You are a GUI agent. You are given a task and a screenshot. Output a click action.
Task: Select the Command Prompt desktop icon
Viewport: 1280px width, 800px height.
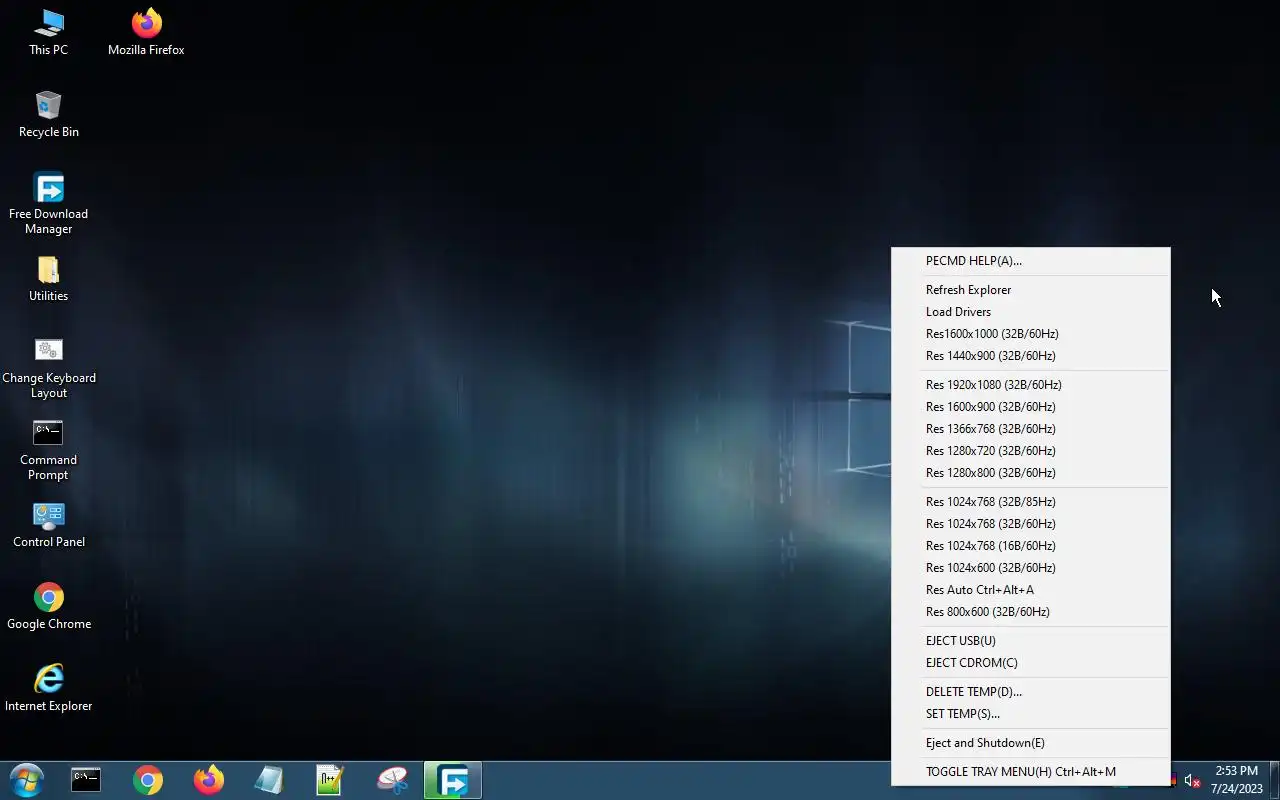point(48,450)
